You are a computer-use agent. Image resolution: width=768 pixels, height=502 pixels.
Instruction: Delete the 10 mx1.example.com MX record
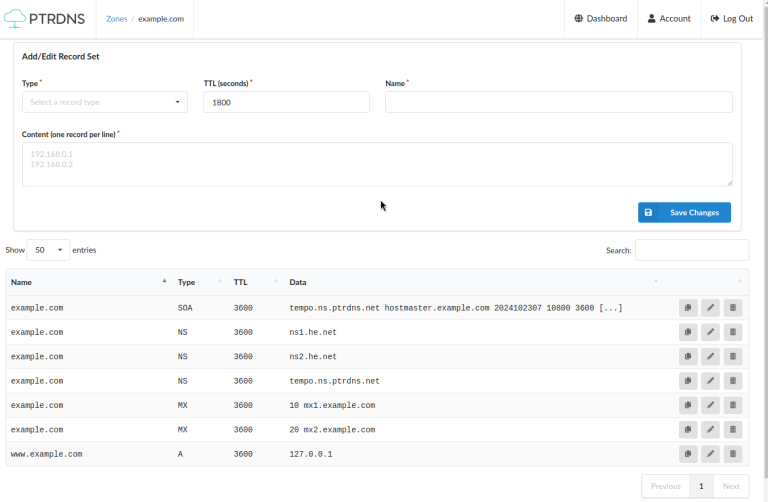coord(733,405)
